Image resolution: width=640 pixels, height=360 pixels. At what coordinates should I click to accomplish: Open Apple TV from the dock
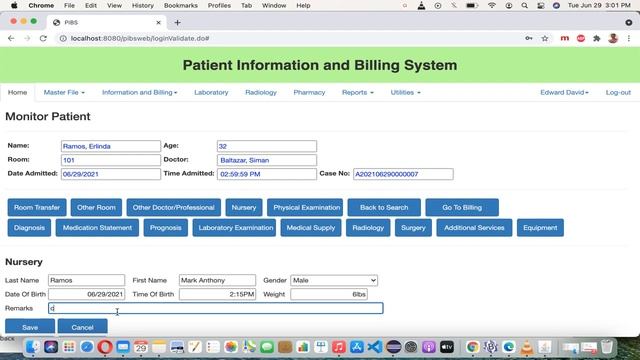[x=447, y=347]
